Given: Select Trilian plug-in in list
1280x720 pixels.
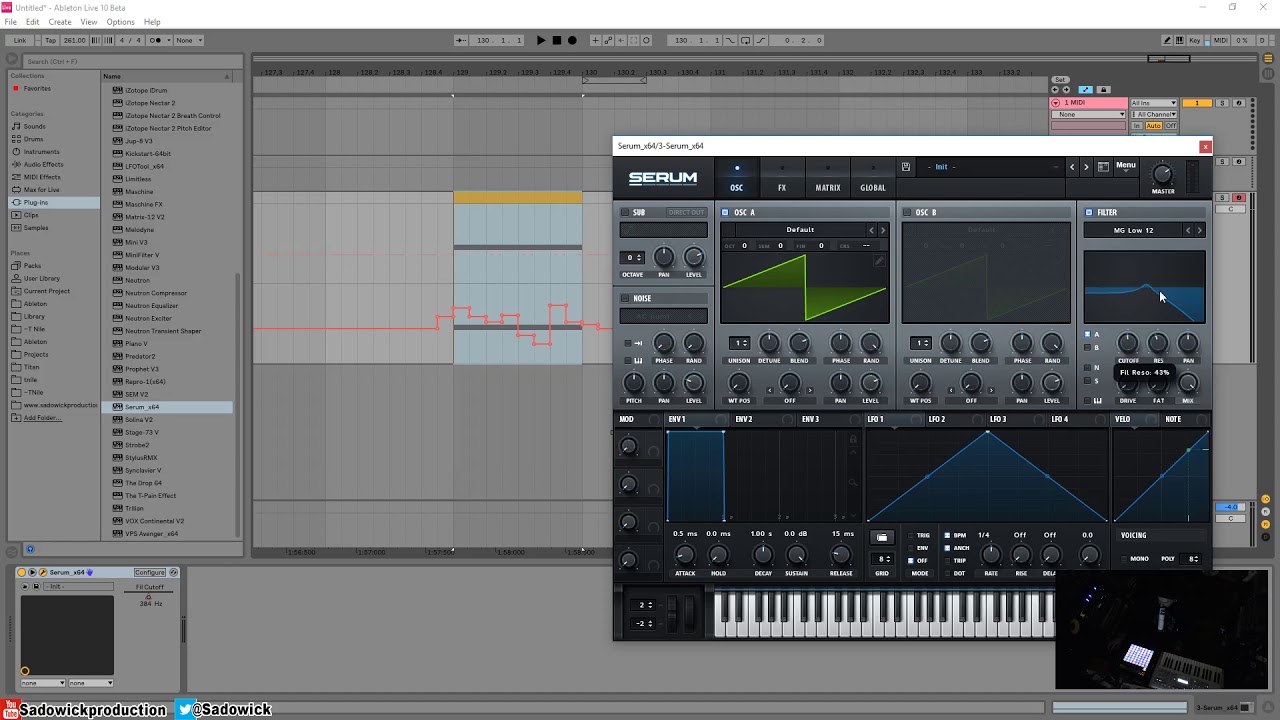Looking at the screenshot, I should [137, 508].
